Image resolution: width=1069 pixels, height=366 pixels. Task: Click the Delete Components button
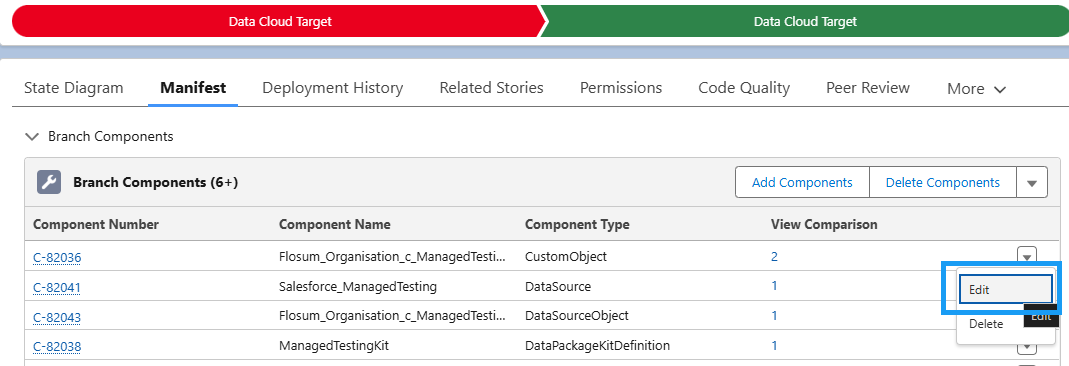pos(943,183)
